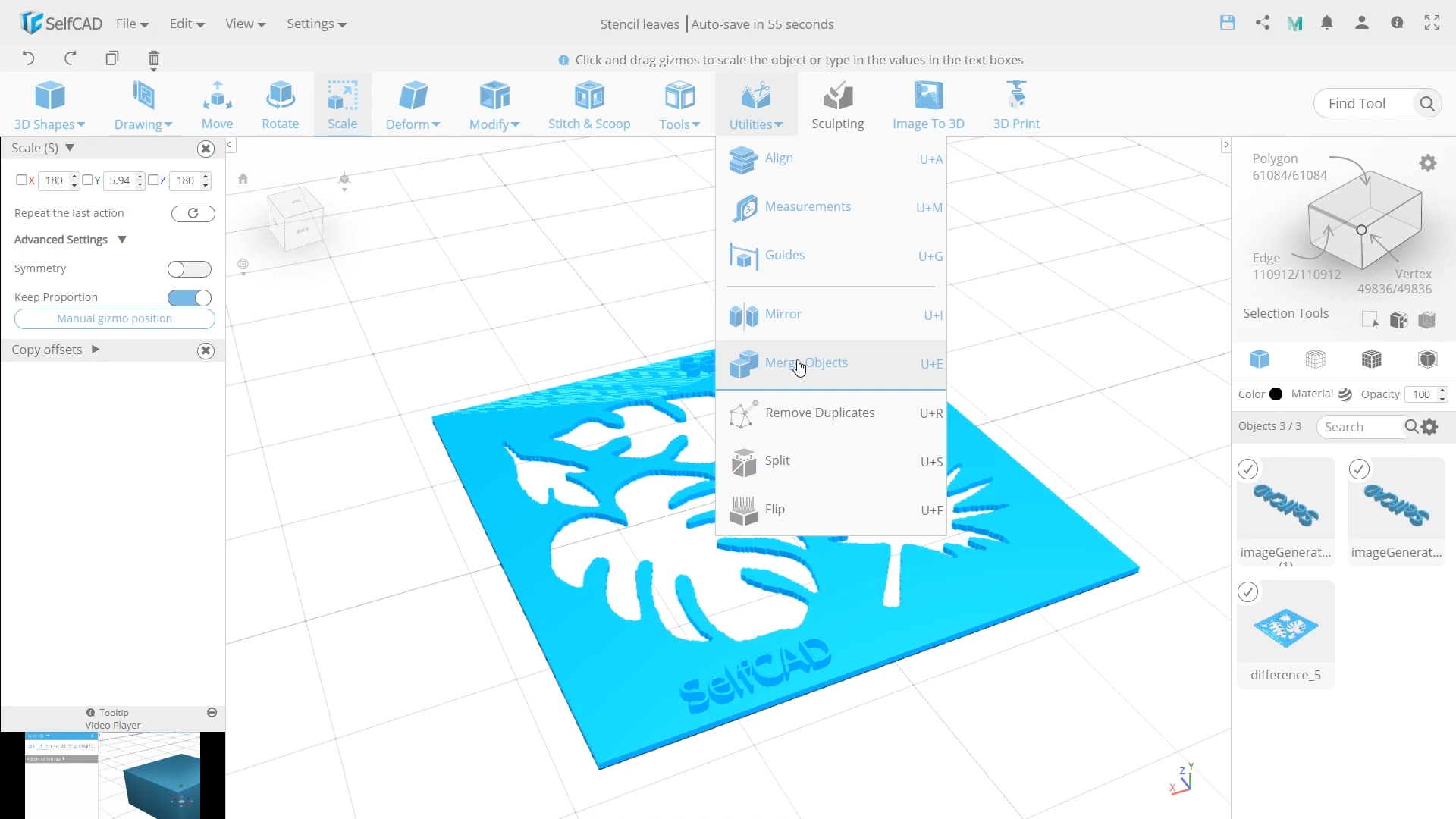Toggle the Z axis checkbox

pyautogui.click(x=153, y=180)
